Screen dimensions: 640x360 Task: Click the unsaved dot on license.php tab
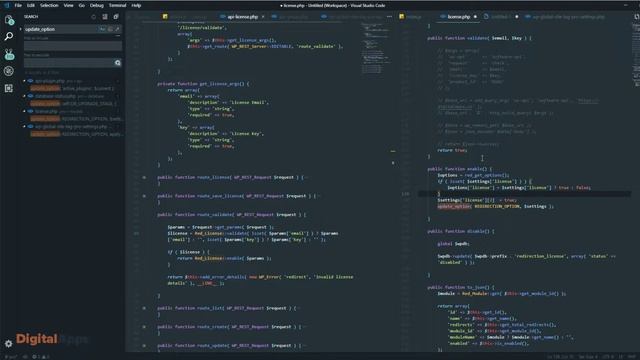(475, 17)
